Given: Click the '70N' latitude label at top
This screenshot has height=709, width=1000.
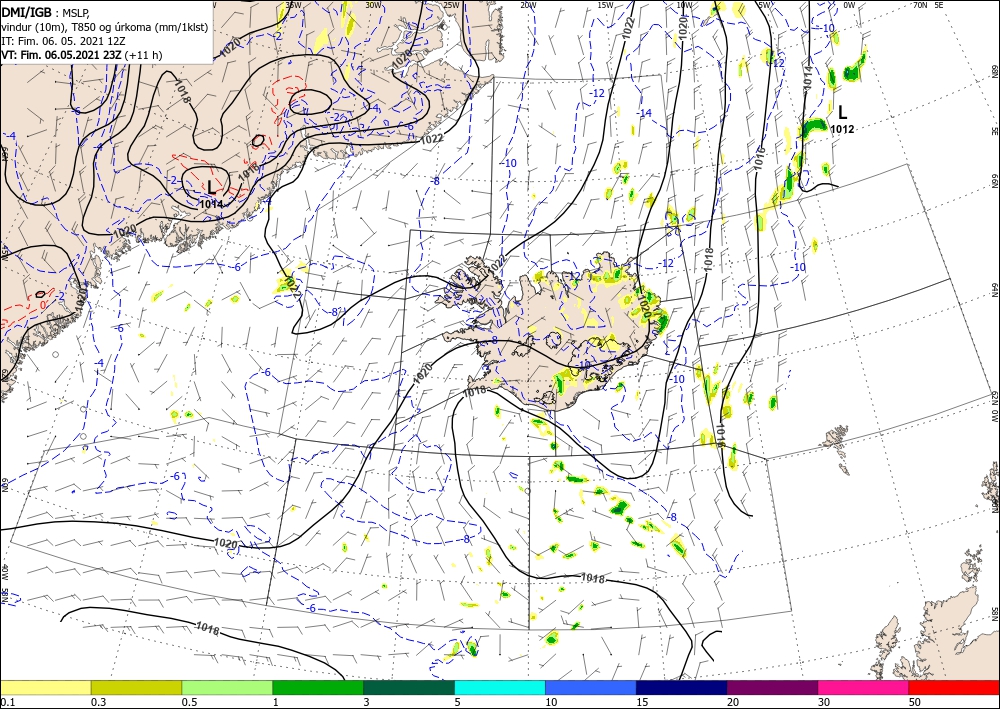Looking at the screenshot, I should click(920, 4).
